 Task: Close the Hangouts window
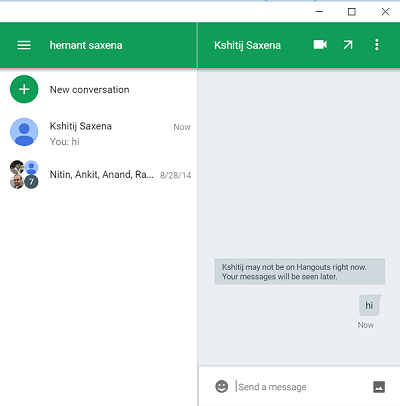pos(385,12)
